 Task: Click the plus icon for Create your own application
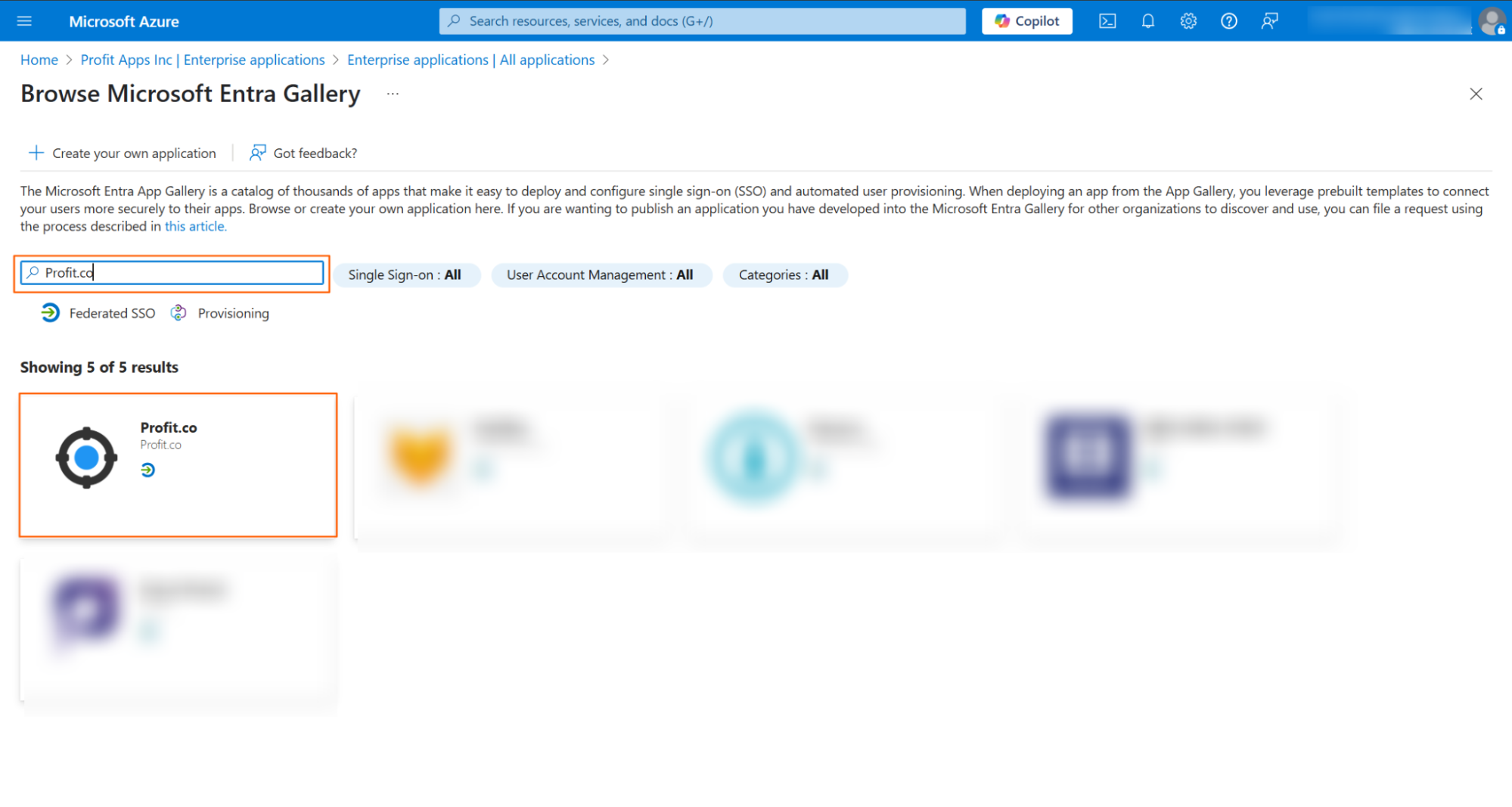coord(36,153)
